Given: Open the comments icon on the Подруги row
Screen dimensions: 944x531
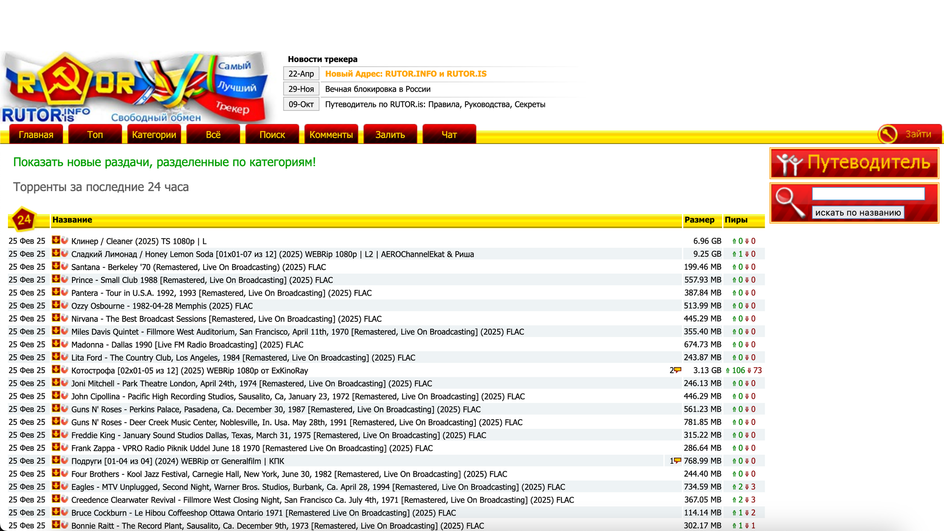Looking at the screenshot, I should tap(677, 461).
